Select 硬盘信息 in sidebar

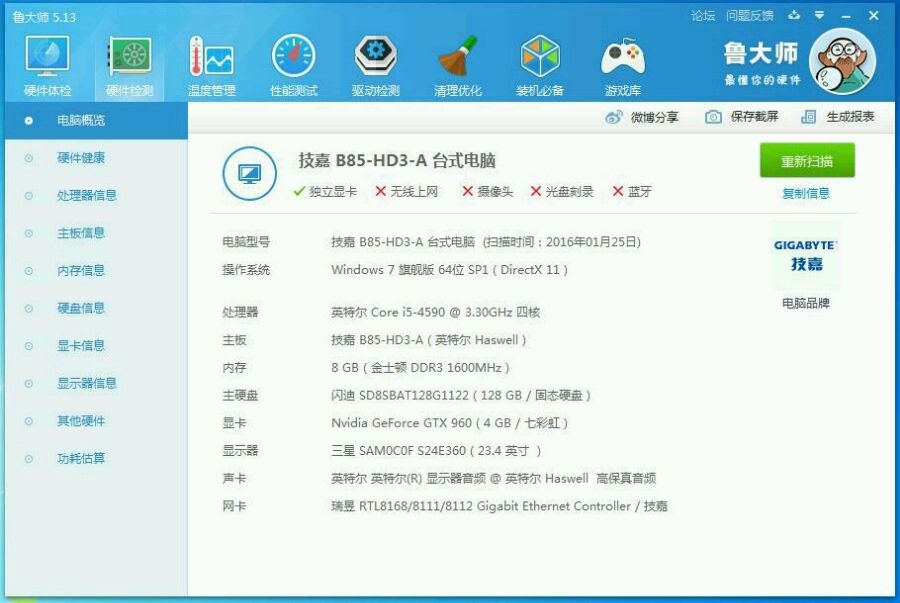[96, 308]
